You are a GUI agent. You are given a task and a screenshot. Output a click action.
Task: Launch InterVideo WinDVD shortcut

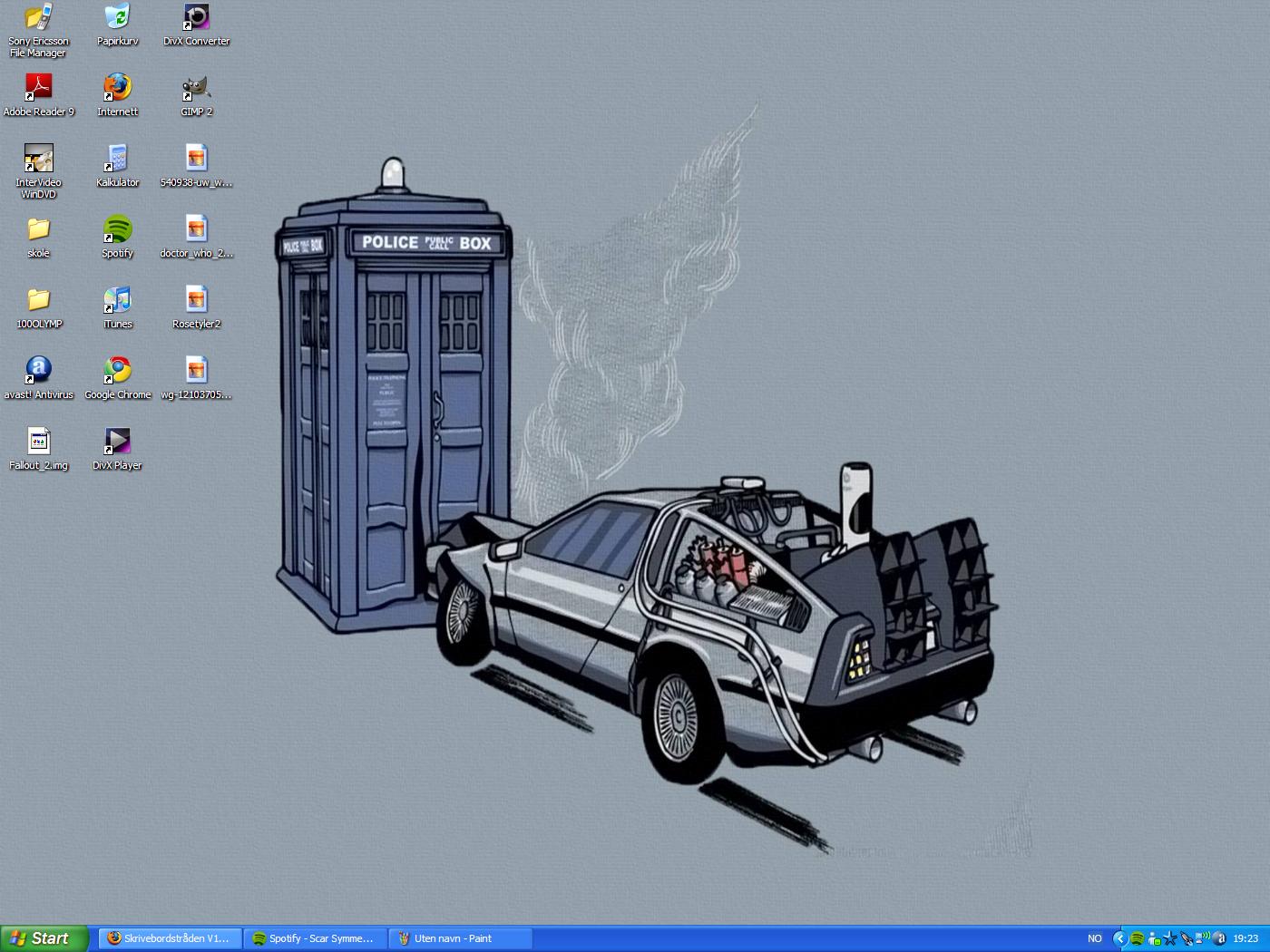click(x=38, y=172)
